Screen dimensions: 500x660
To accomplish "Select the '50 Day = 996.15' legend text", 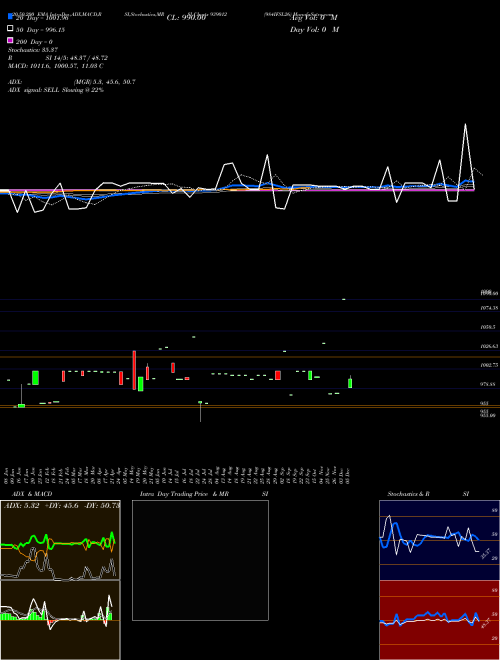I will click(40, 30).
